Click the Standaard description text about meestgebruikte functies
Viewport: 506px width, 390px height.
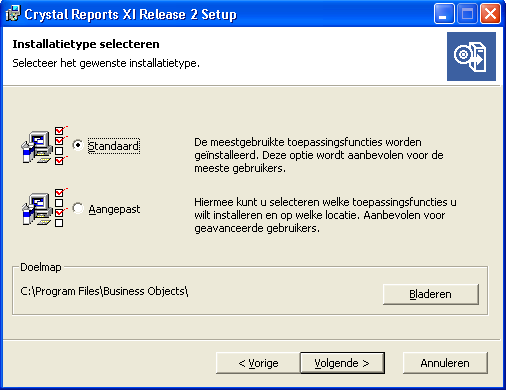point(319,155)
